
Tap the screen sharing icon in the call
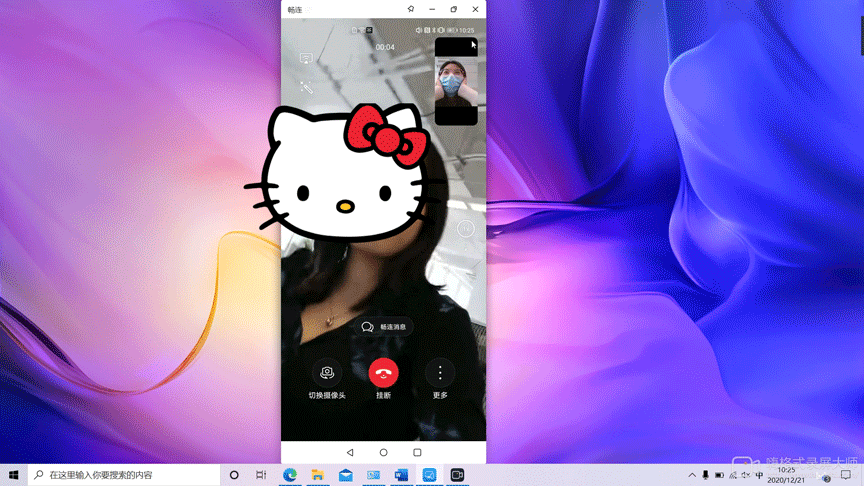(x=306, y=58)
